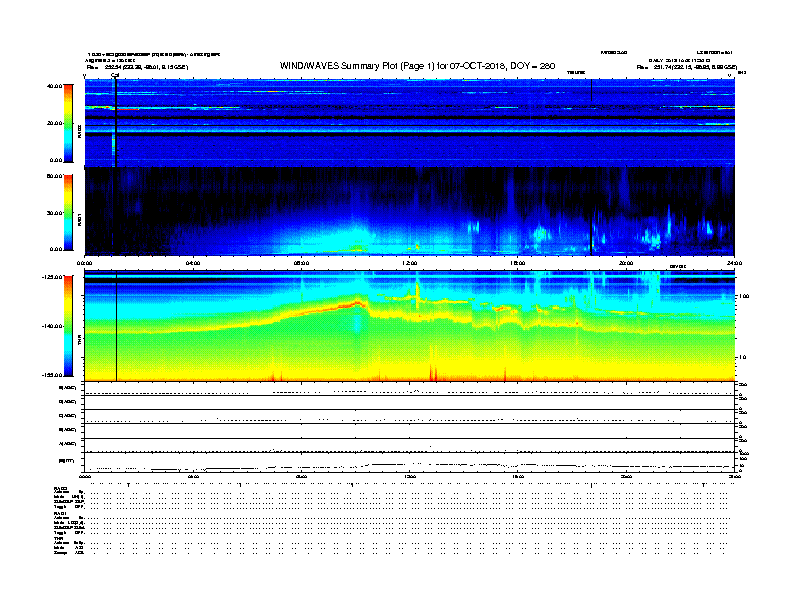
Task: Click the RAD1 spectrogram panel
Action: coord(410,212)
